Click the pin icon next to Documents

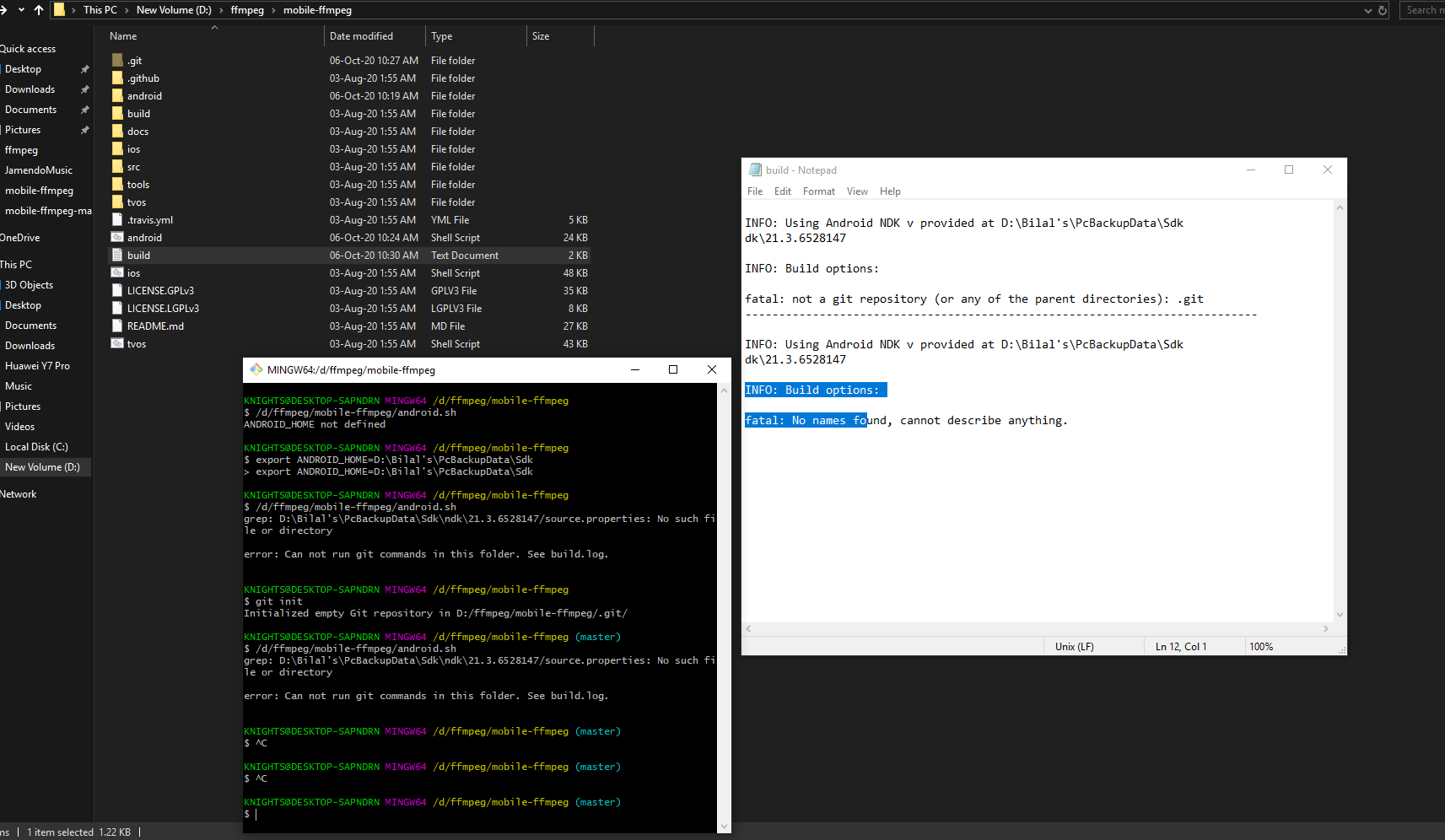[x=84, y=109]
